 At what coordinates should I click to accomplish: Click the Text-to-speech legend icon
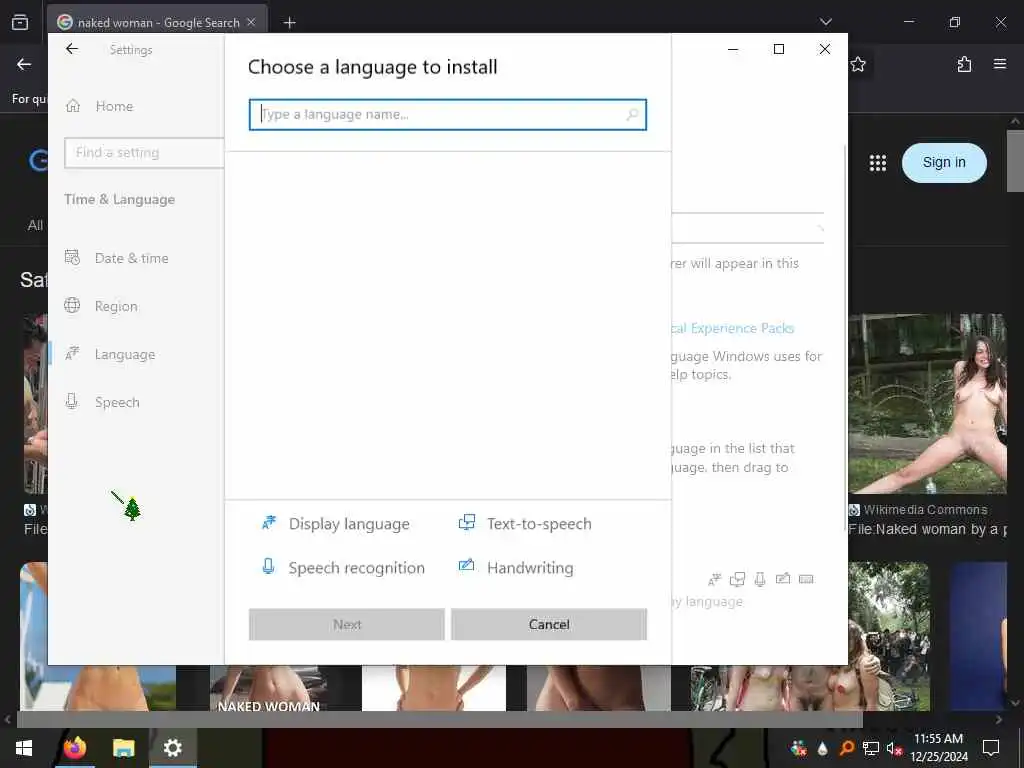[467, 522]
